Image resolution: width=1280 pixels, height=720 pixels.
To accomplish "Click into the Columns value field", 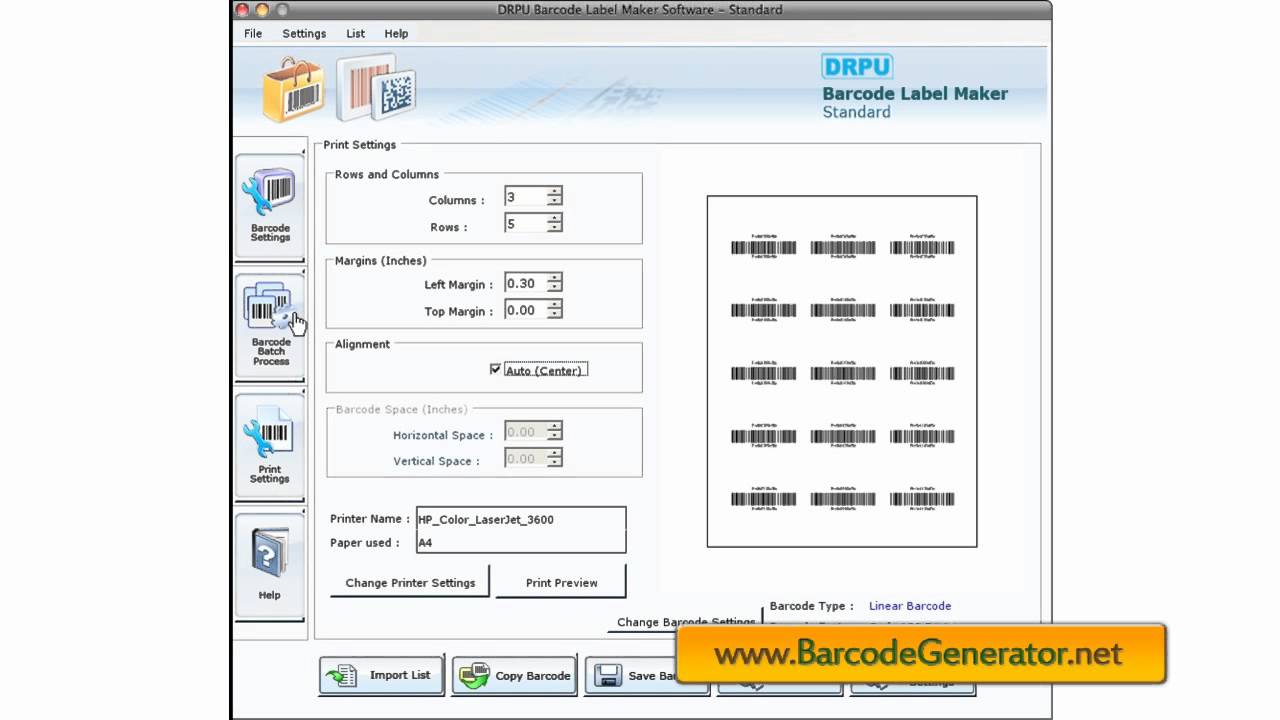I will pyautogui.click(x=525, y=196).
